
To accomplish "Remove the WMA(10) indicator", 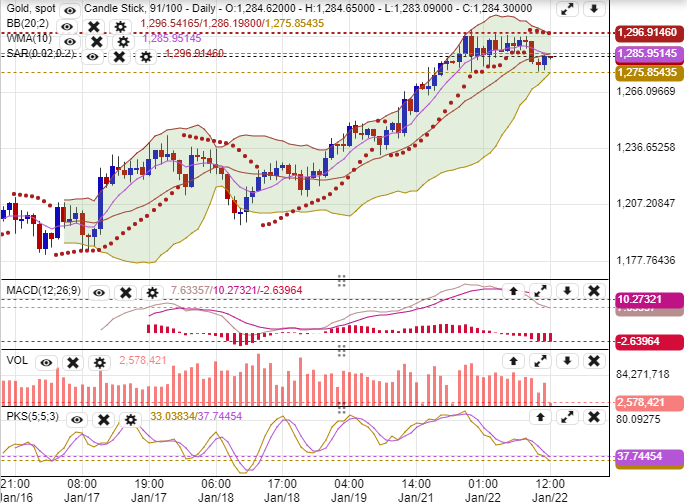I will 96,41.
